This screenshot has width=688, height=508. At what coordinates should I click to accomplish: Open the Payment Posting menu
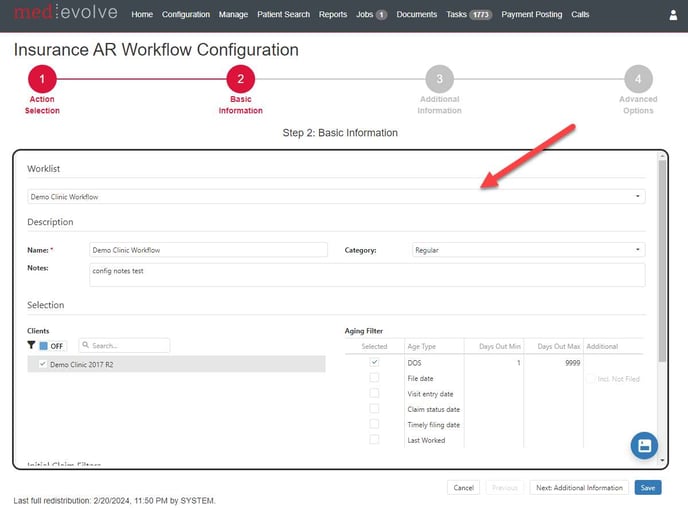tap(531, 15)
